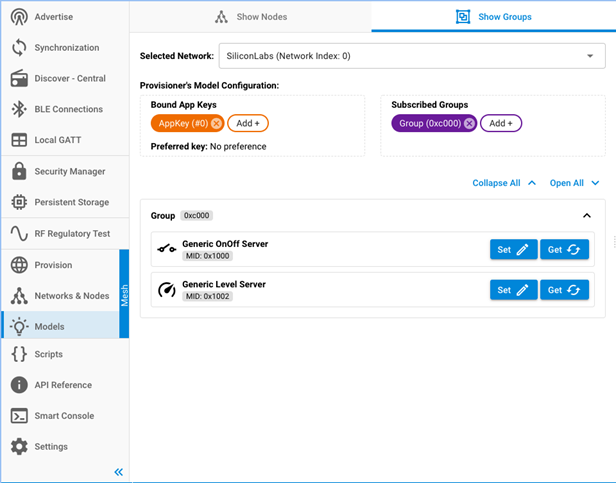This screenshot has height=483, width=616.
Task: Open RF Regulatory Test page
Action: [x=72, y=233]
